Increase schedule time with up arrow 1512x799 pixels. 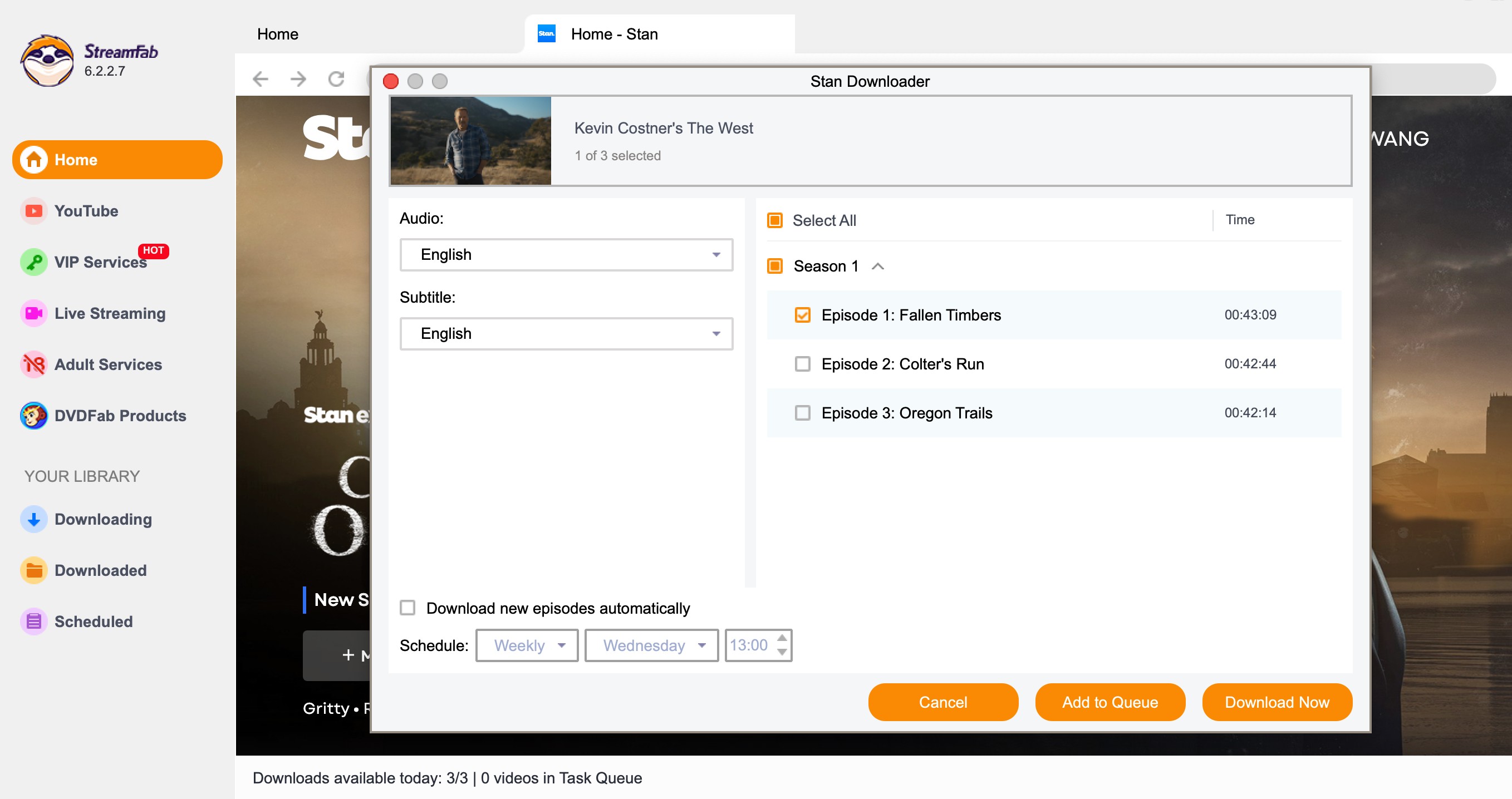(782, 638)
